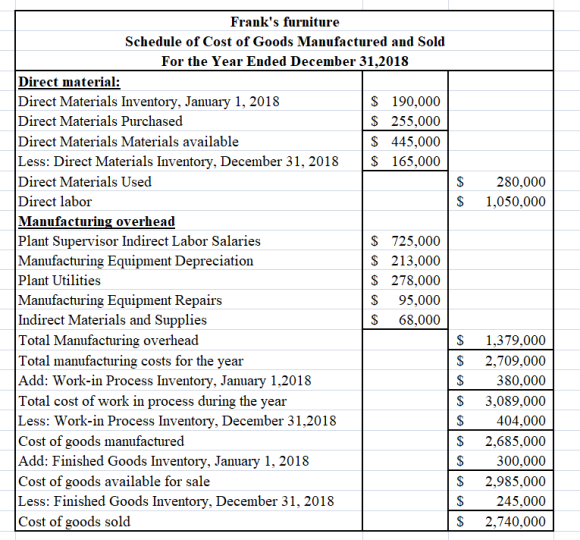
Task: Select the 68,000 value cell
Action: point(405,320)
